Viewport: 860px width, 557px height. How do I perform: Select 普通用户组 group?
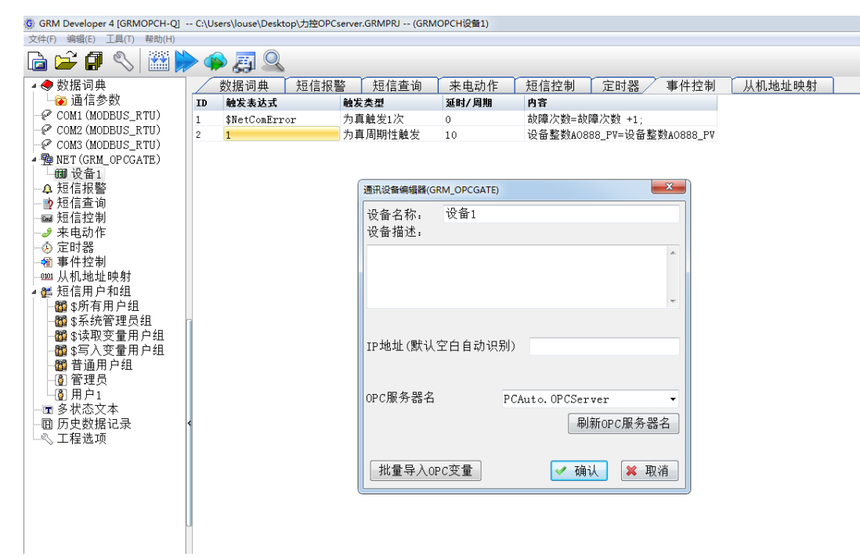click(101, 365)
